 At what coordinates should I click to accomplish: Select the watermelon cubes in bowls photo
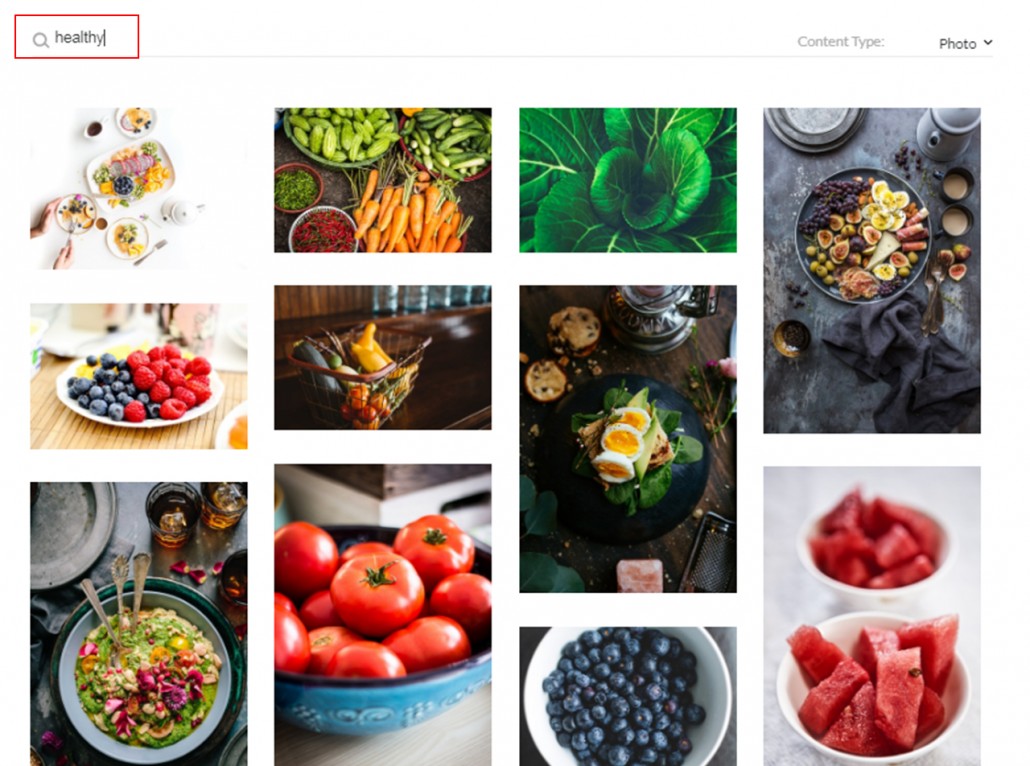coord(872,616)
